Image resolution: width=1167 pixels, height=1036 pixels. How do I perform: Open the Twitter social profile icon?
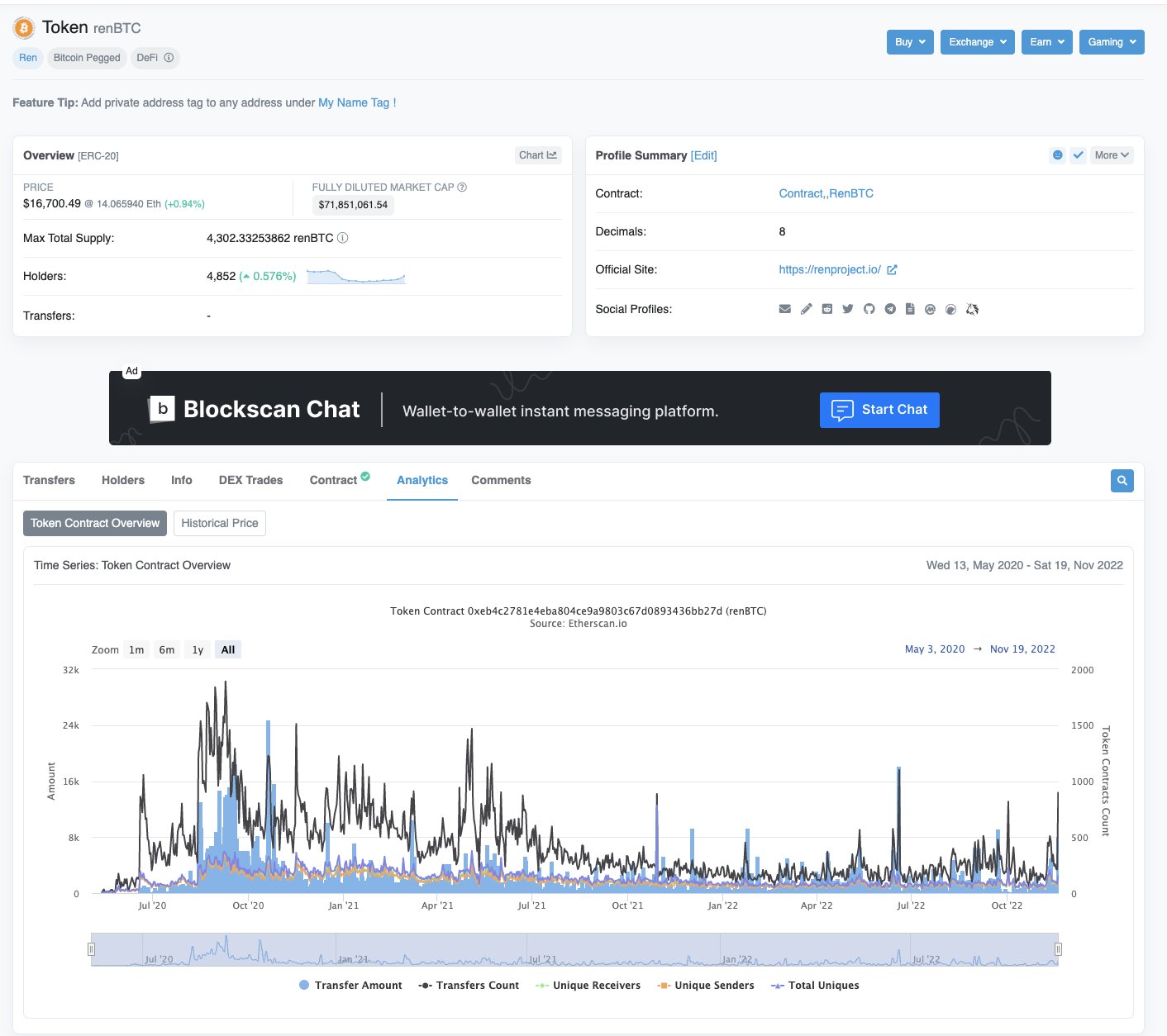(848, 309)
